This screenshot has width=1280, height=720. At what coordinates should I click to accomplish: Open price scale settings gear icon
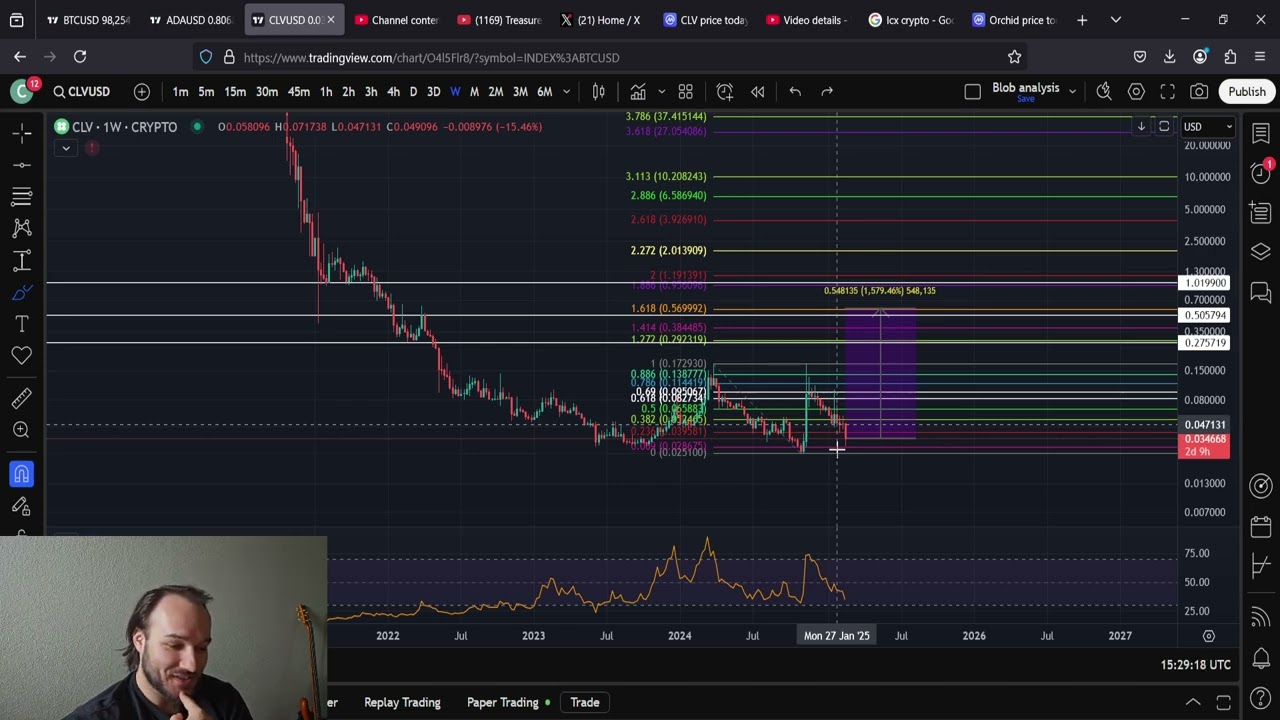1208,636
